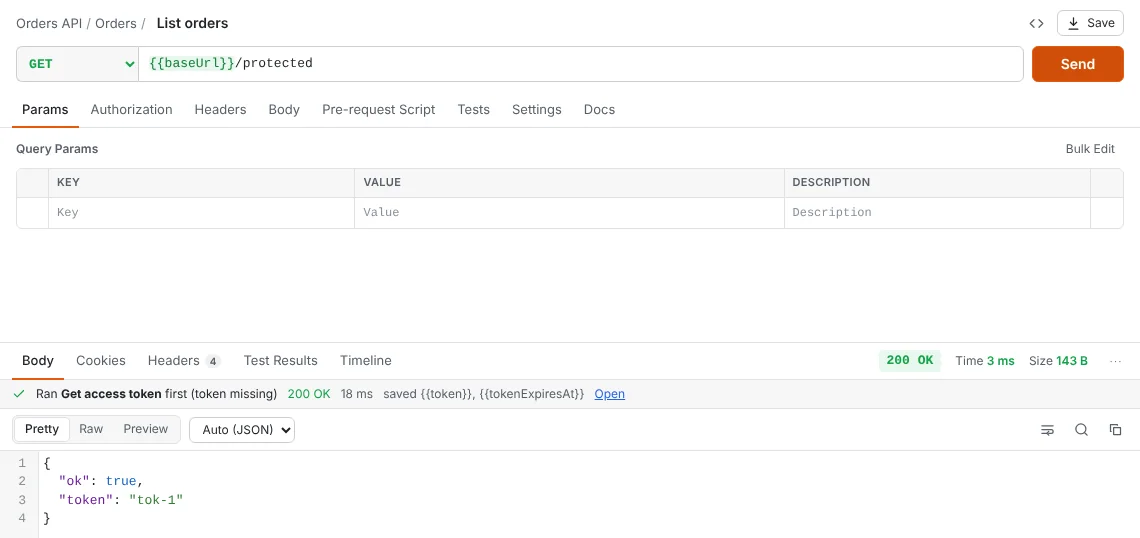The width and height of the screenshot is (1140, 538).
Task: Click the "tok-1" token value
Action: coord(156,500)
